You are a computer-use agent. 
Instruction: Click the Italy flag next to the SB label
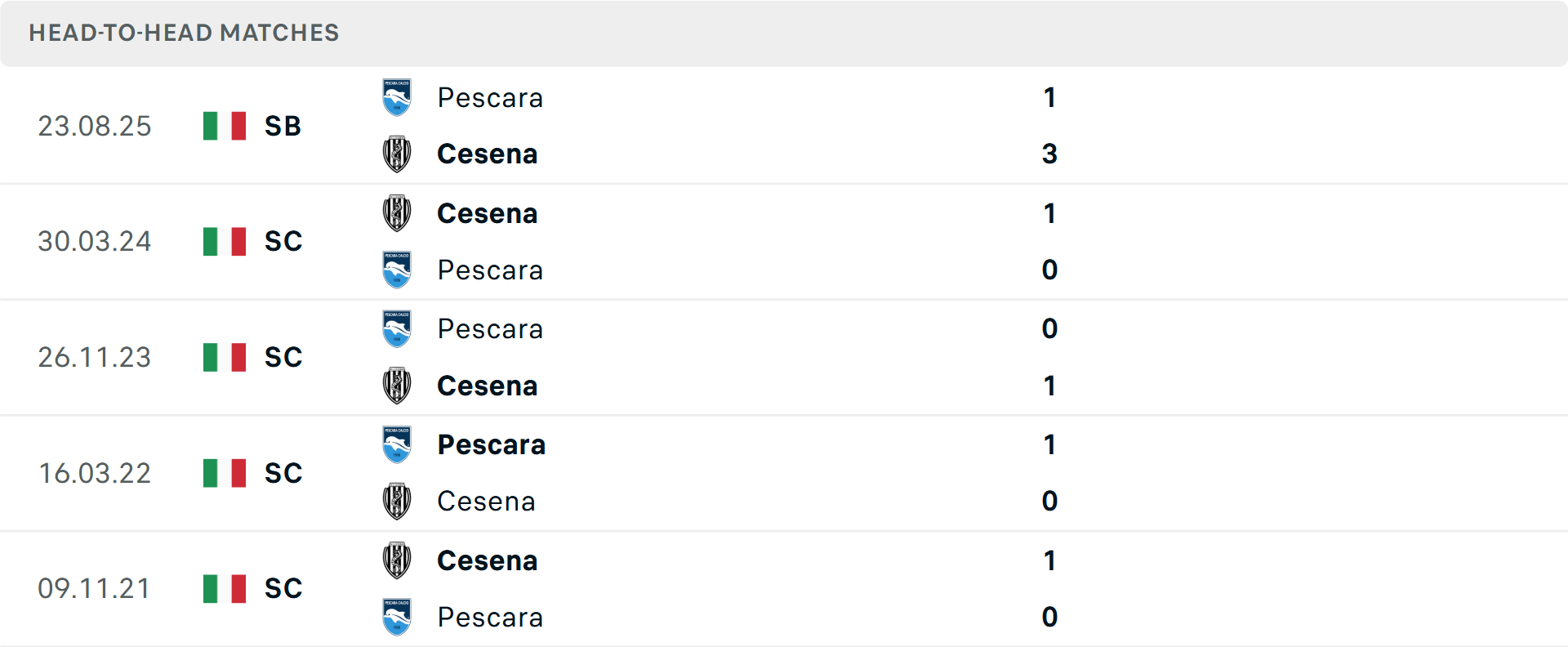coord(224,126)
